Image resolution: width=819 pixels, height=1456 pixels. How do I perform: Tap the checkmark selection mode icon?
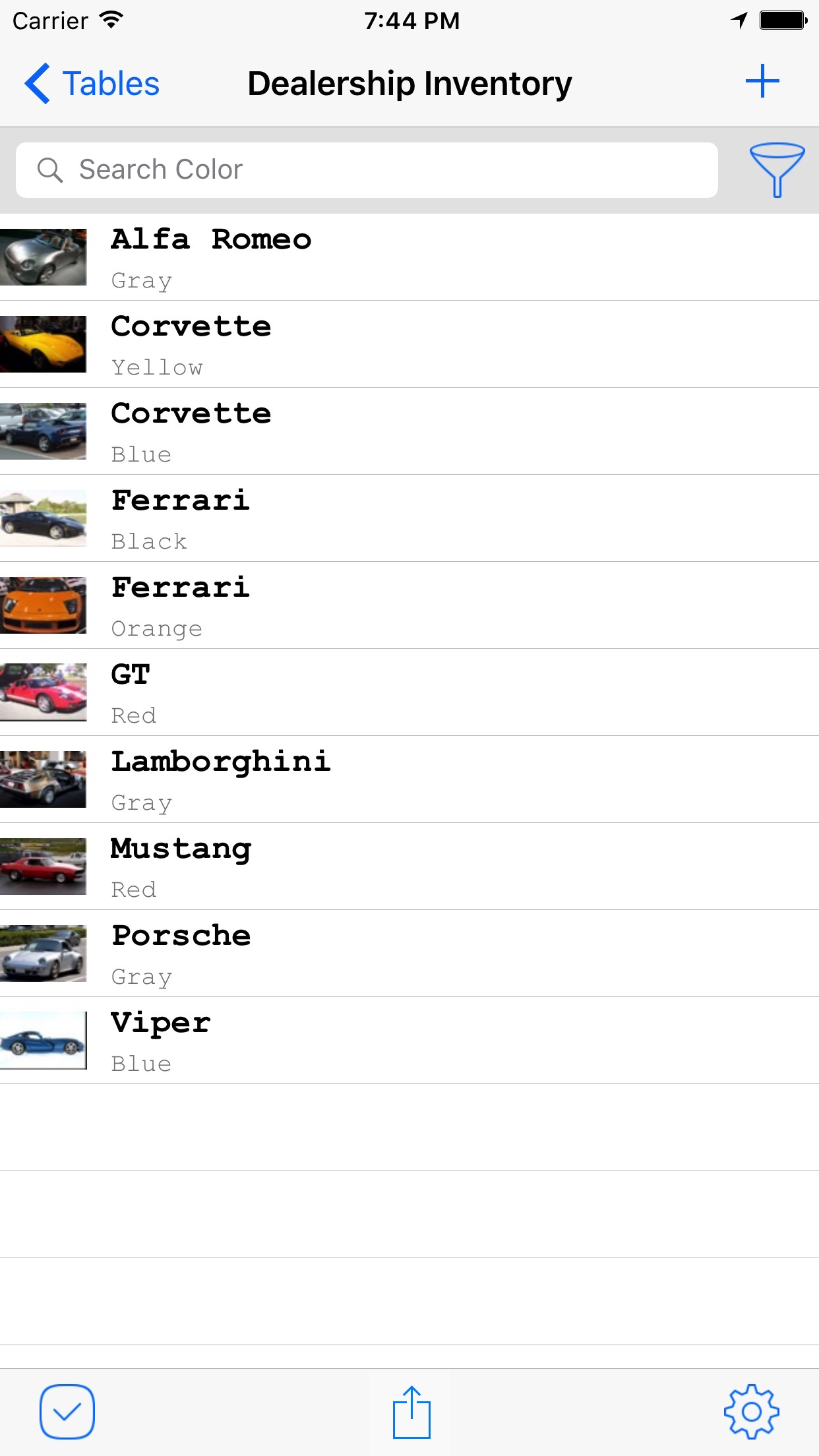pos(67,1412)
